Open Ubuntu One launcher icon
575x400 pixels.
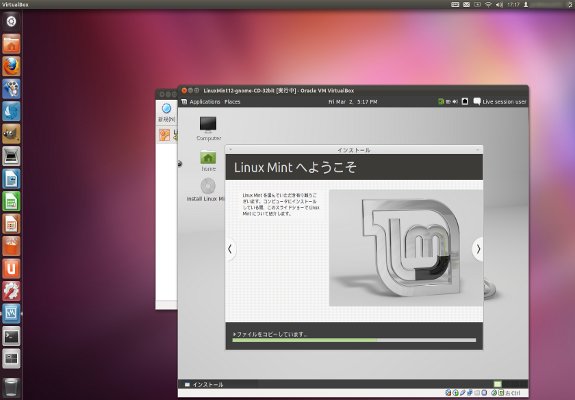pyautogui.click(x=11, y=269)
